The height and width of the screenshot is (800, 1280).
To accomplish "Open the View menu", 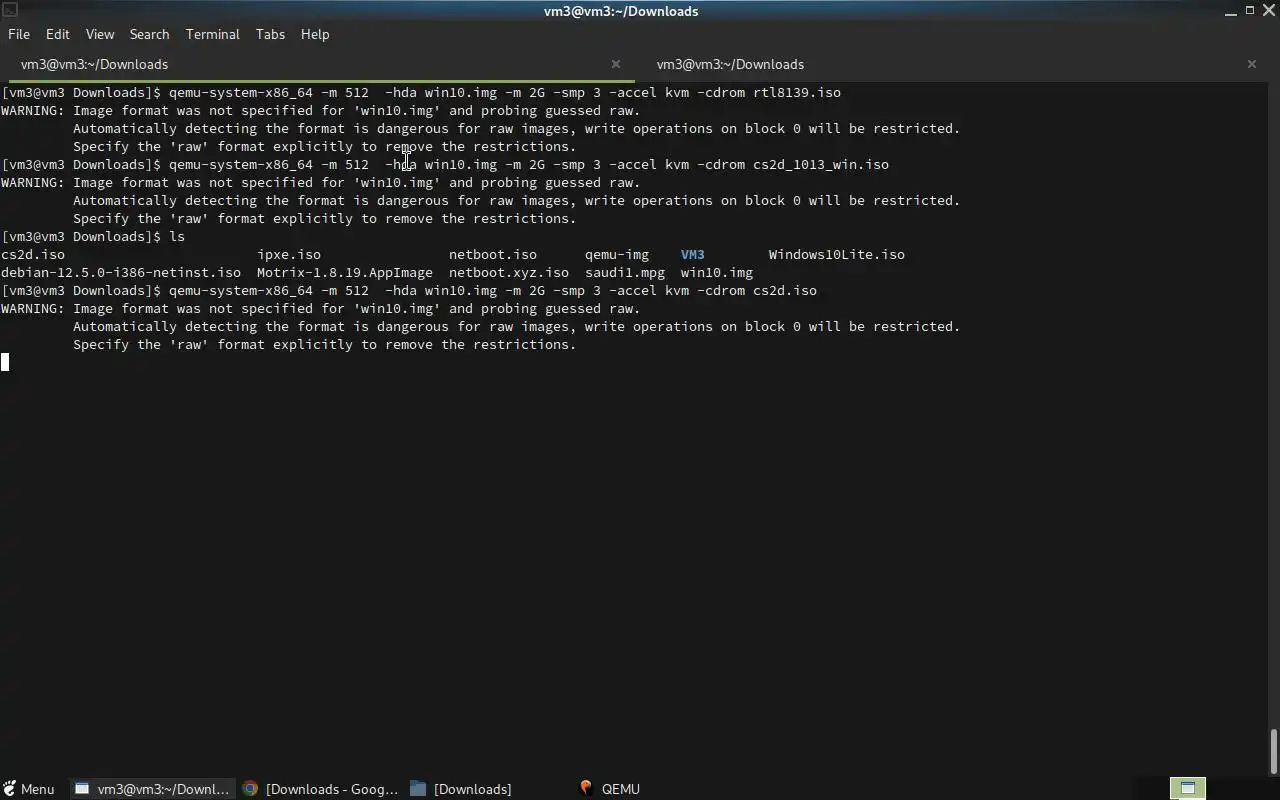I will (100, 34).
